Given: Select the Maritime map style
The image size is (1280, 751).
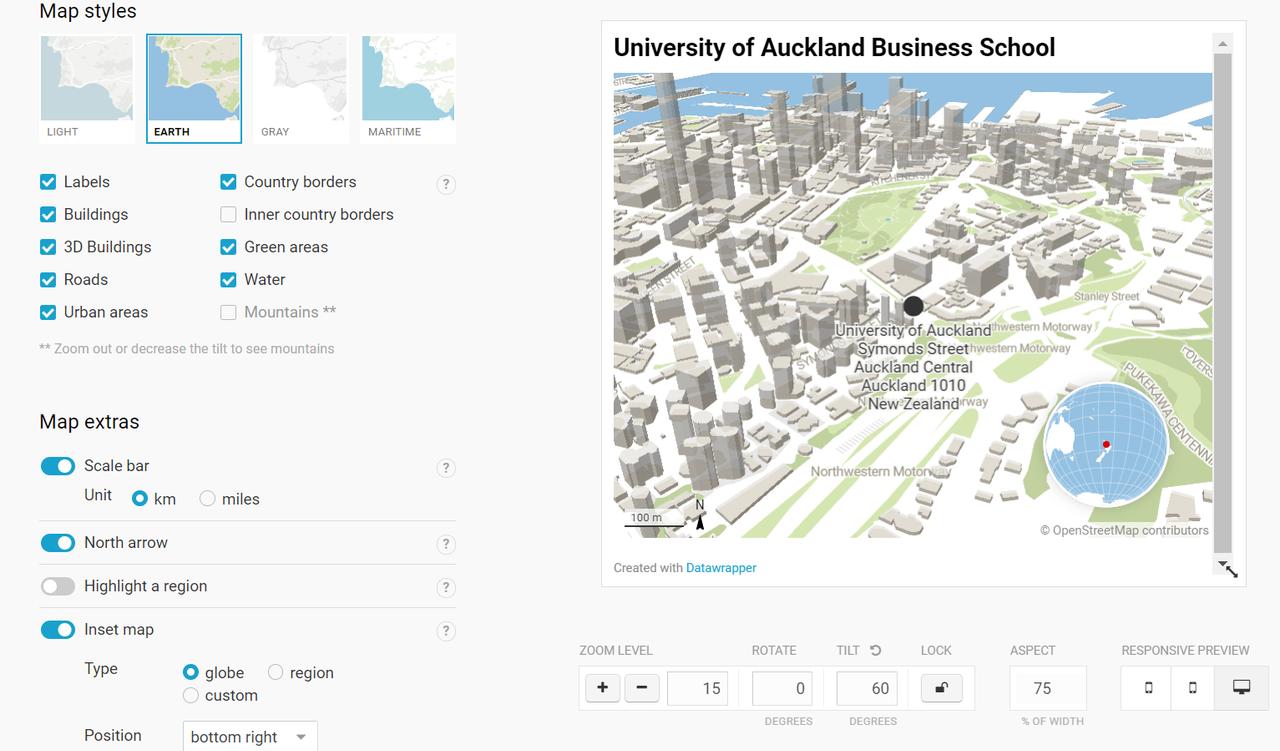Looking at the screenshot, I should click(x=408, y=88).
